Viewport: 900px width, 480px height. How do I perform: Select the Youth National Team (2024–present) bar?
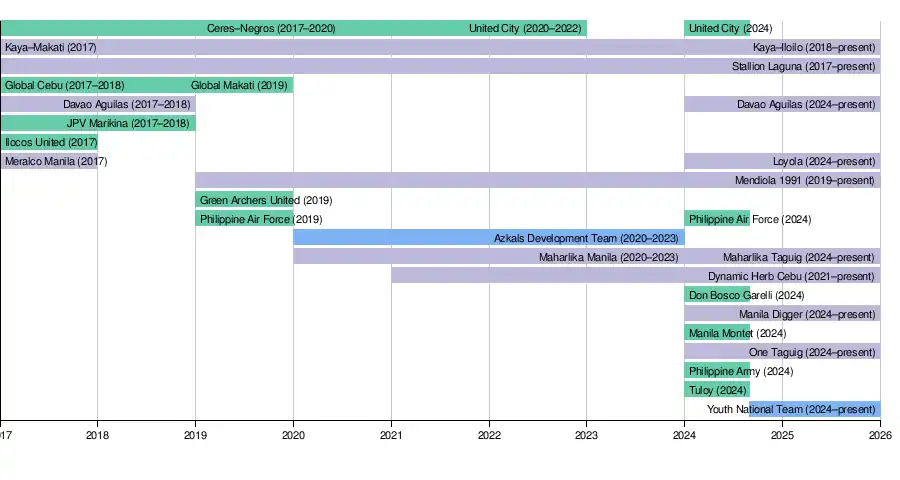point(814,409)
